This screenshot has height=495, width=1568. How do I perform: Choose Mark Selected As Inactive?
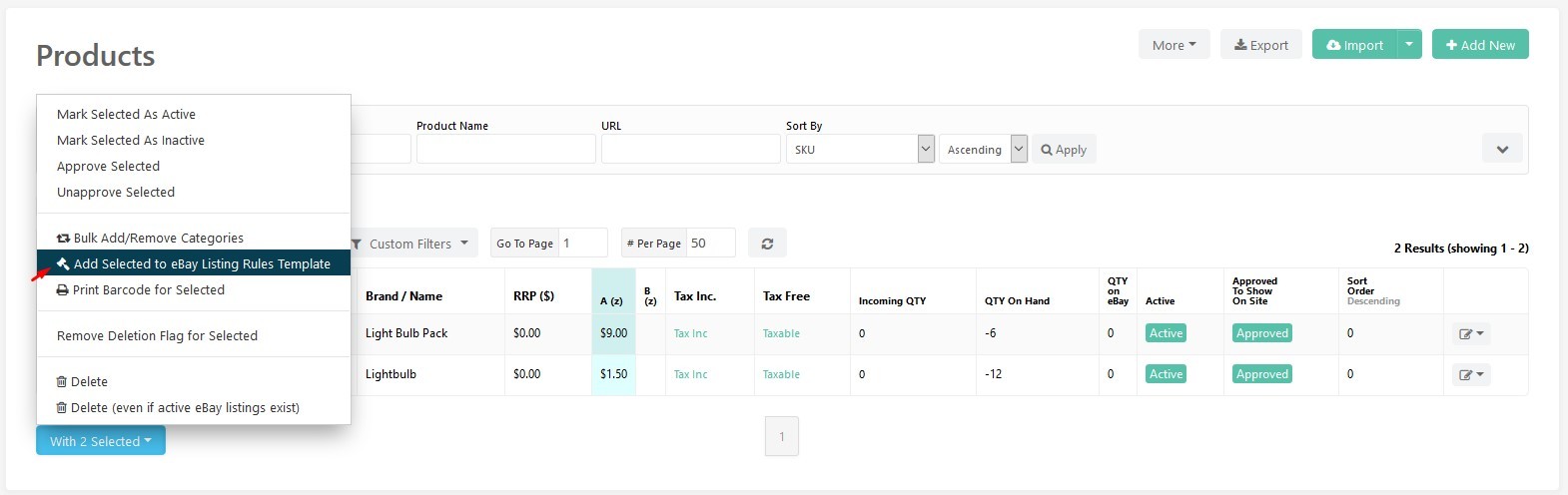coord(131,141)
